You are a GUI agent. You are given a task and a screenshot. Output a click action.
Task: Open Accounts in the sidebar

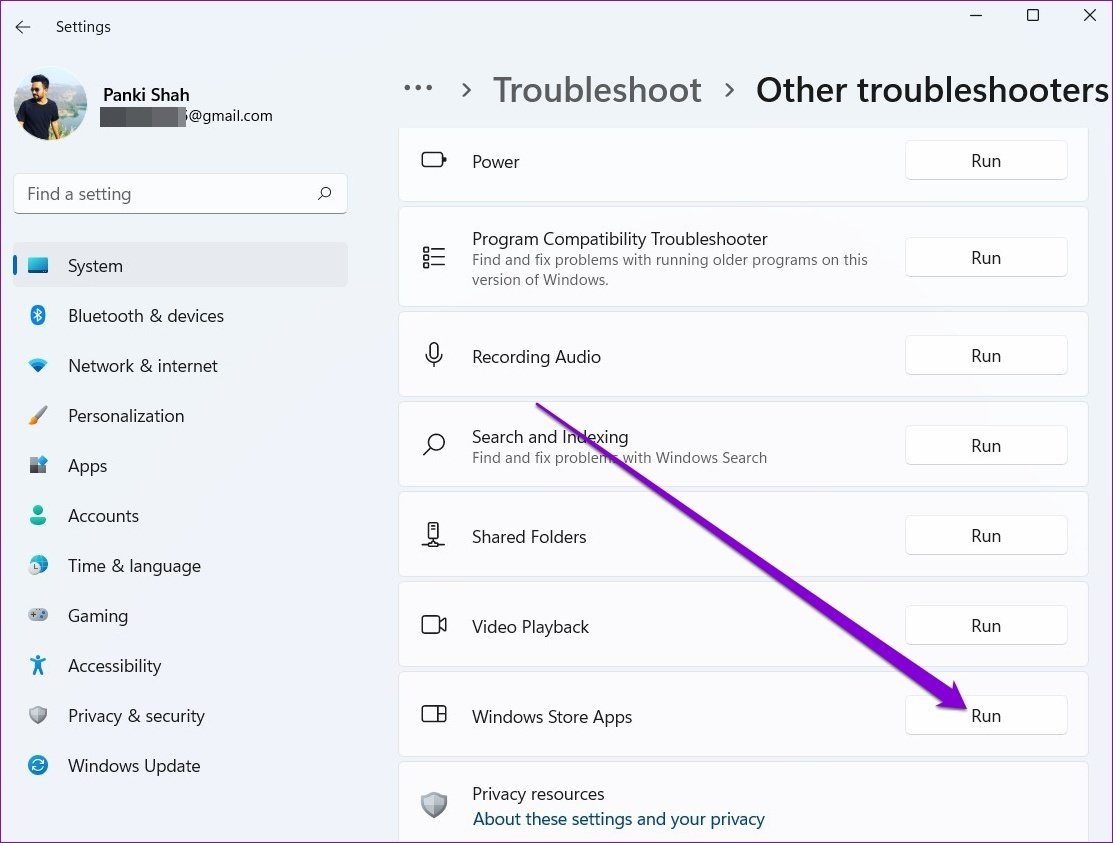(x=103, y=516)
